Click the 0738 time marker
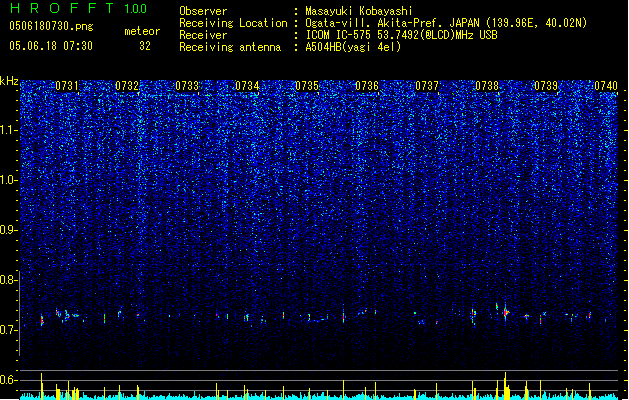629x400 pixels. point(487,86)
